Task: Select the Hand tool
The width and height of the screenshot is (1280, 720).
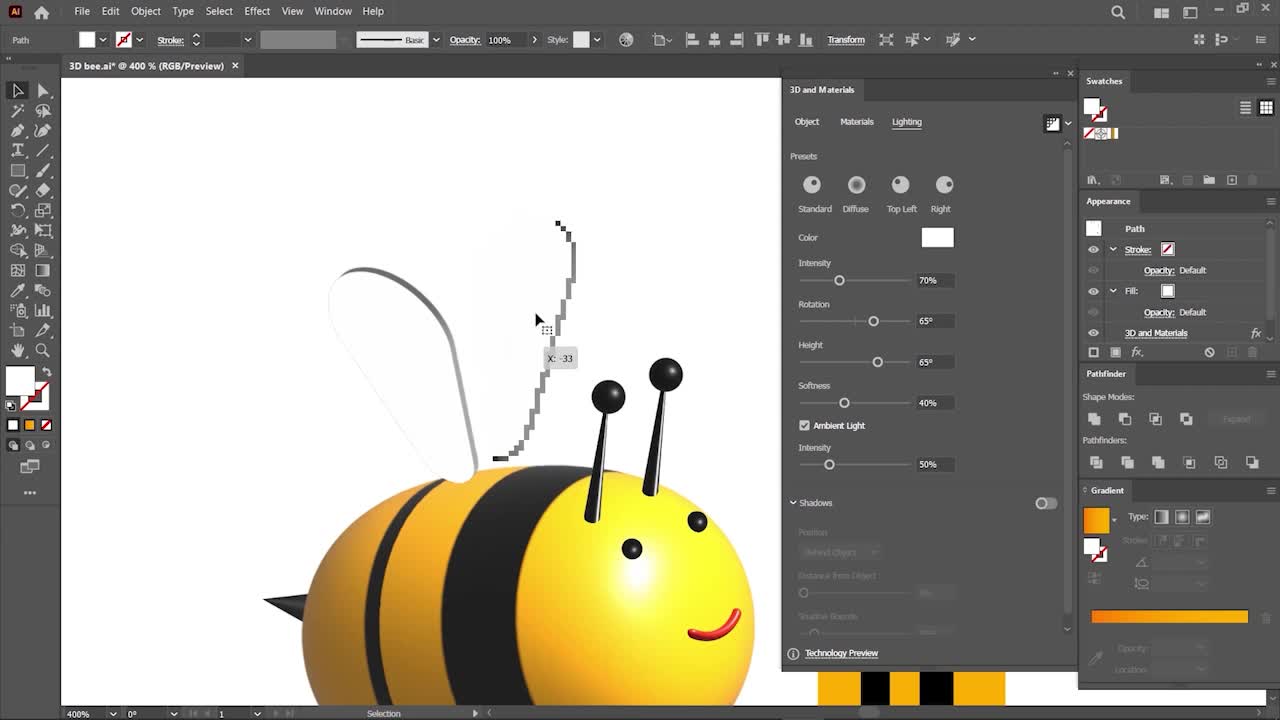Action: [x=18, y=351]
